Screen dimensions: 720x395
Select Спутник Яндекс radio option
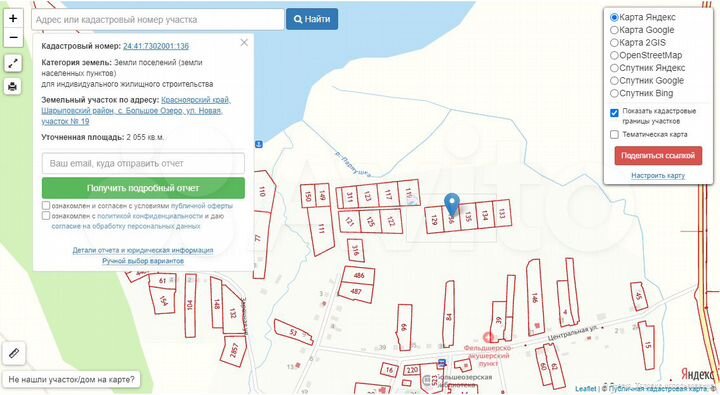[x=614, y=68]
